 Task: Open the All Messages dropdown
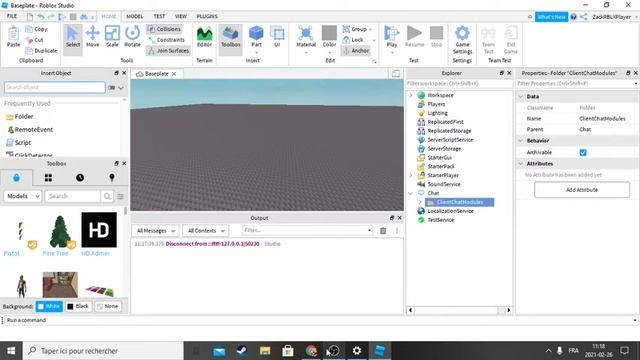156,231
